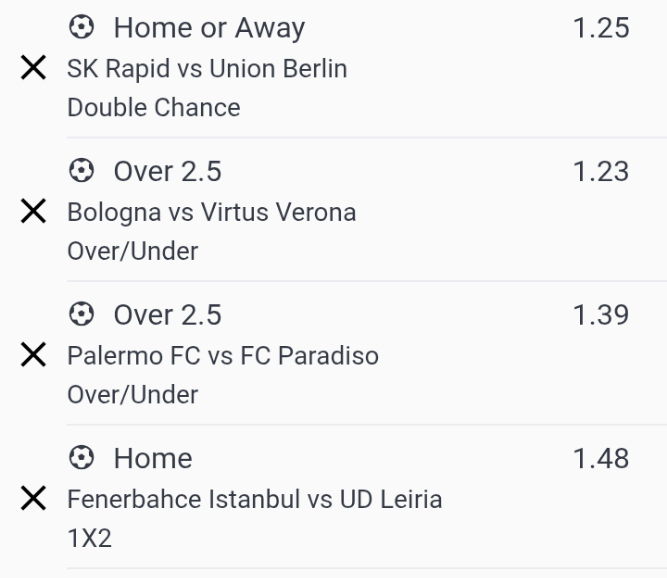Remove the Fenerbahce Istanbul vs UD Leiria bet
The image size is (667, 578).
click(33, 498)
